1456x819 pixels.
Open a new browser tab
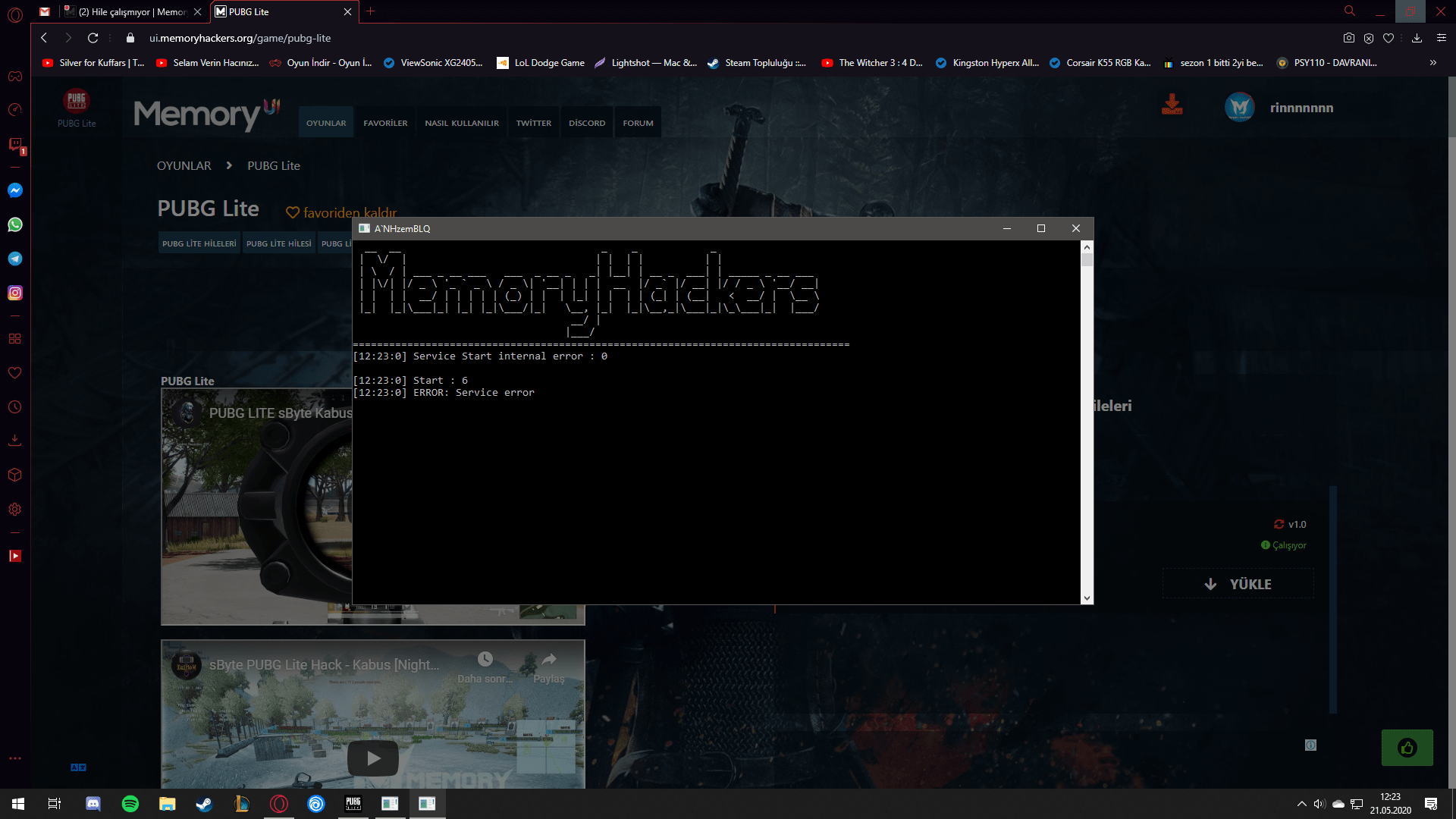tap(371, 11)
